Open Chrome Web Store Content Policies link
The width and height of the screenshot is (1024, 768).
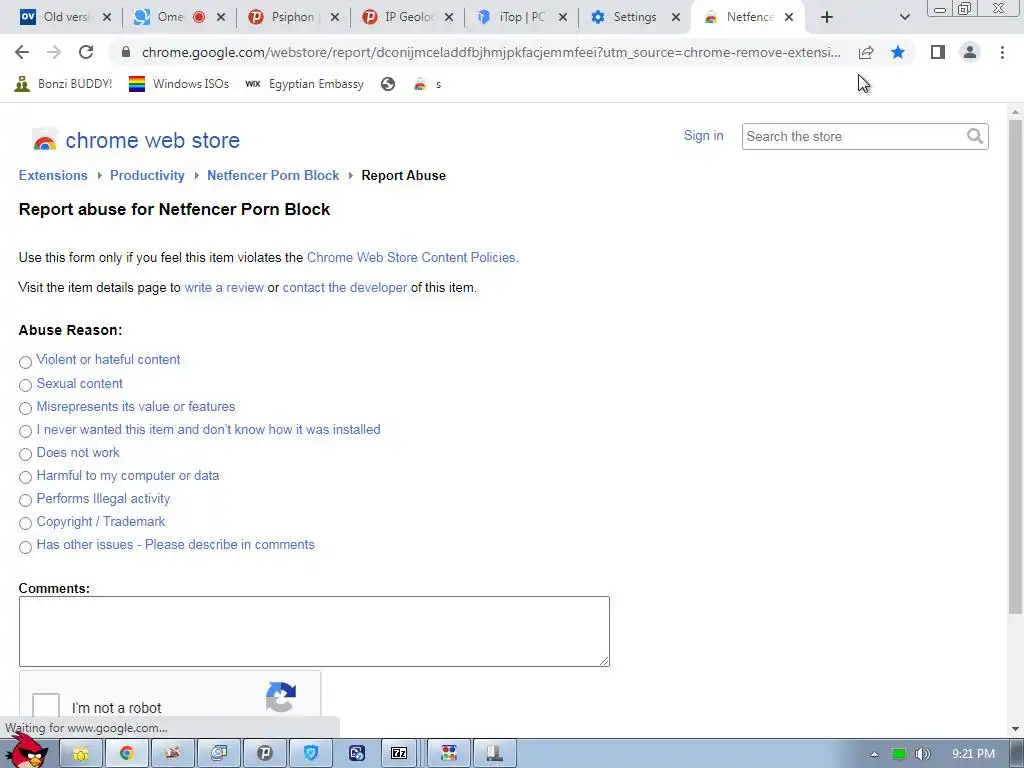pos(413,257)
